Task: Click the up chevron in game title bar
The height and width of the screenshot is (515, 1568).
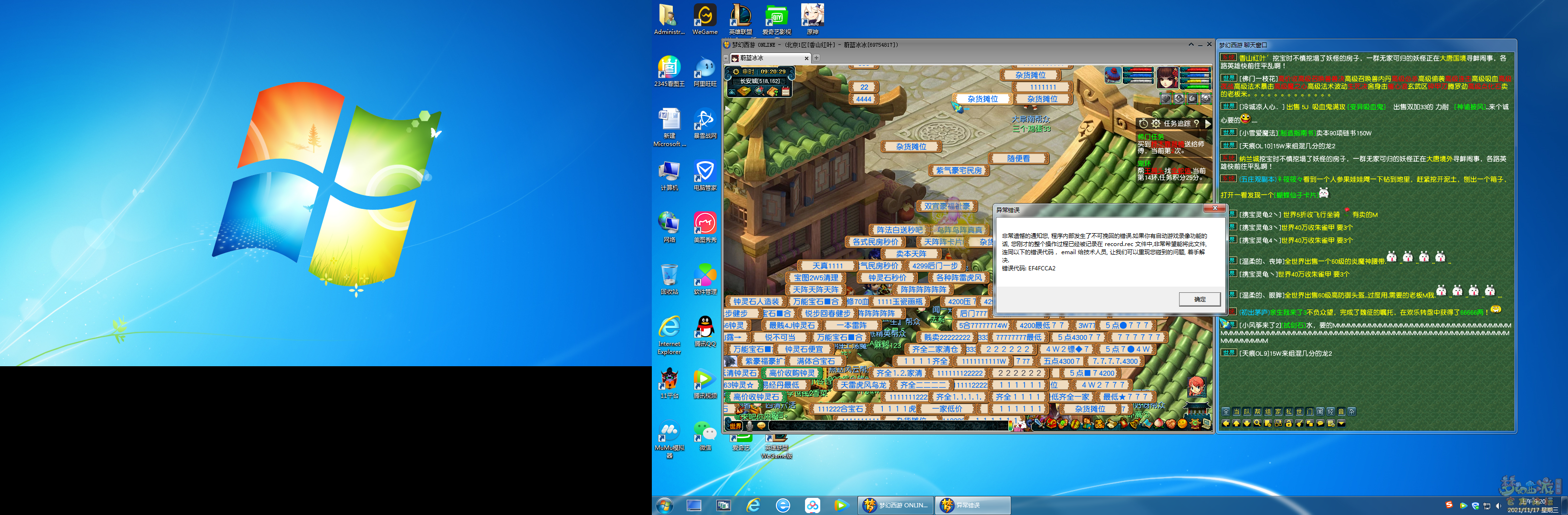Action: [x=1191, y=44]
